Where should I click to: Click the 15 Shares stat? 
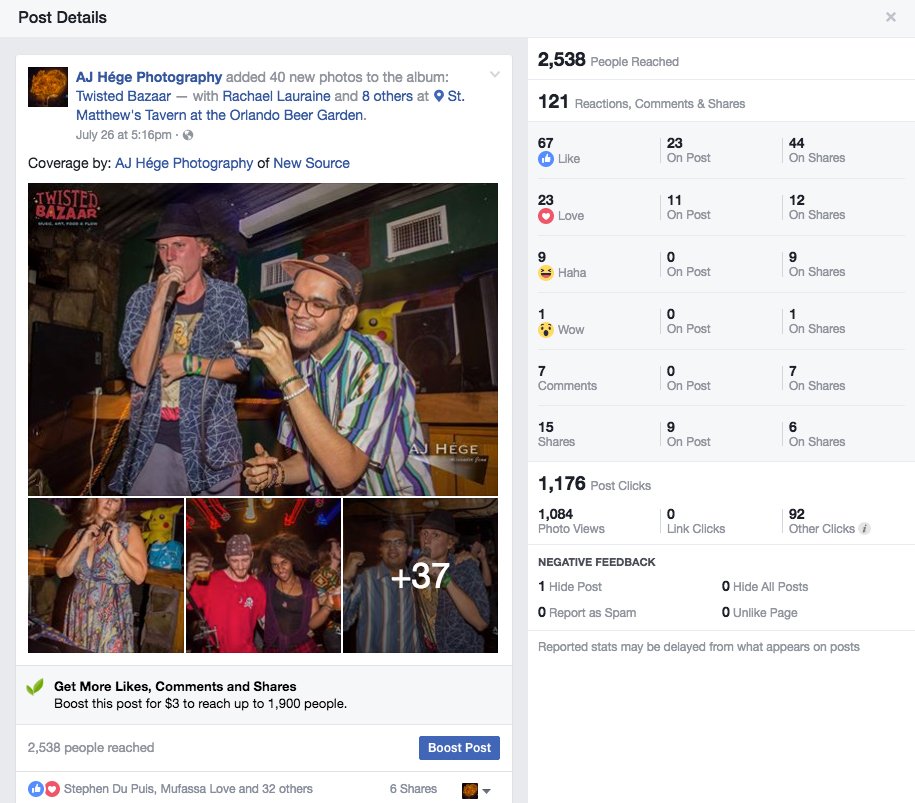tap(556, 434)
